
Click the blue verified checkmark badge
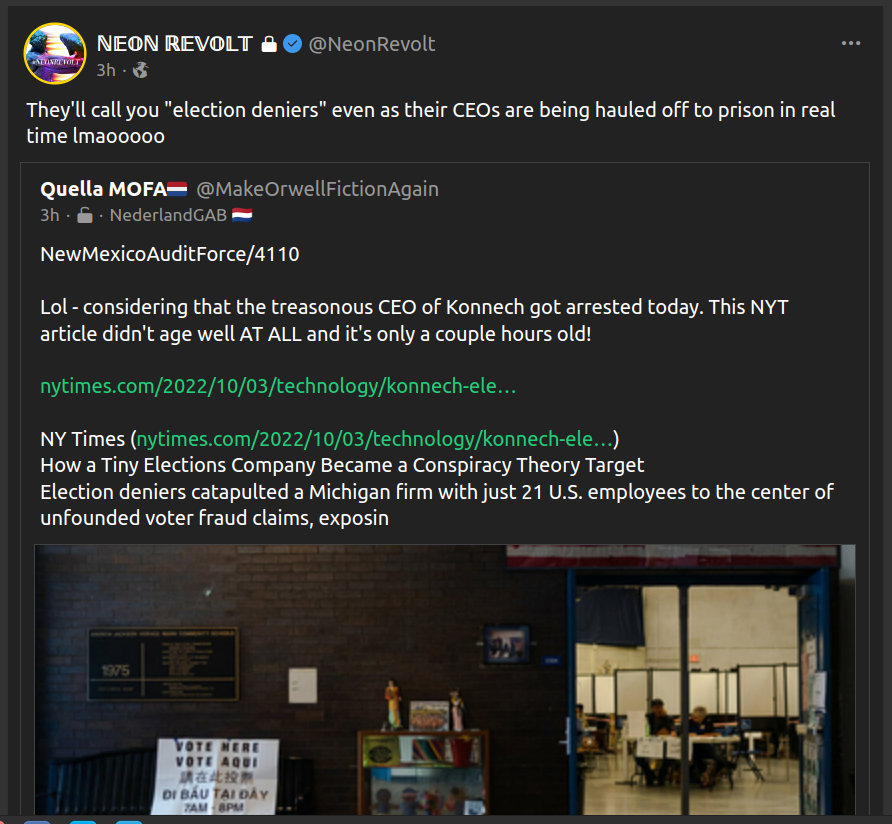coord(292,44)
